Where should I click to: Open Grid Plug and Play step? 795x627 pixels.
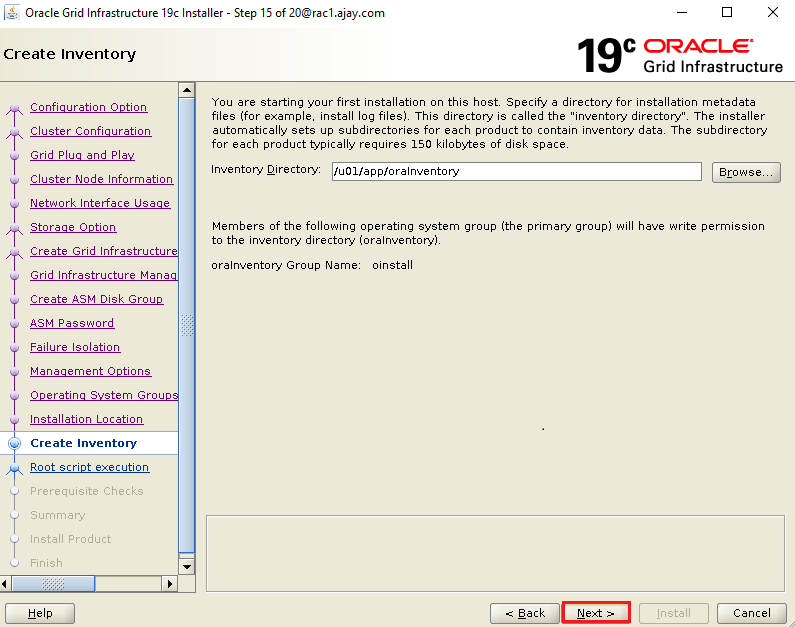(82, 155)
